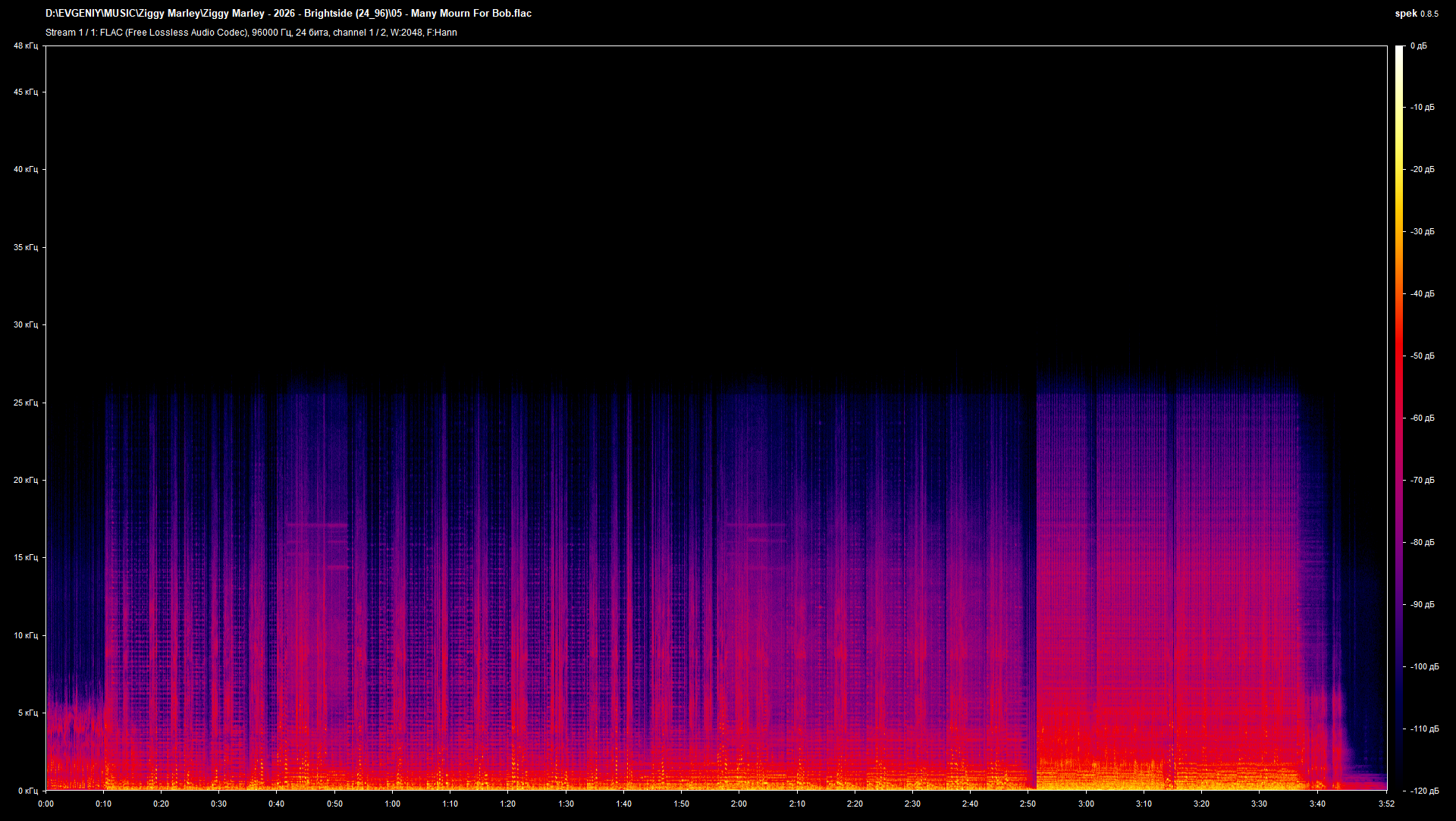Click the '2:20' time axis label
The width and height of the screenshot is (1456, 821).
tap(855, 804)
